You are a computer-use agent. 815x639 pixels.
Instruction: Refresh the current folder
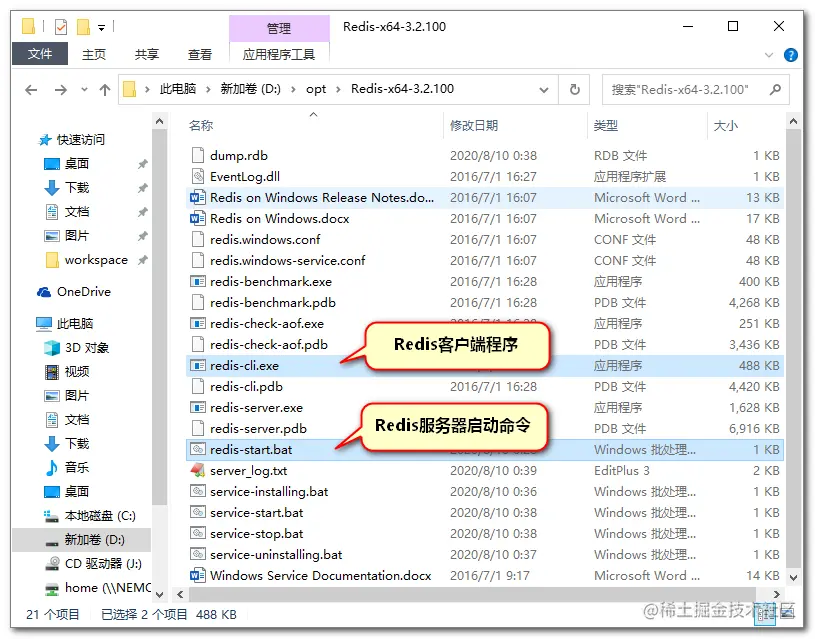pyautogui.click(x=574, y=89)
